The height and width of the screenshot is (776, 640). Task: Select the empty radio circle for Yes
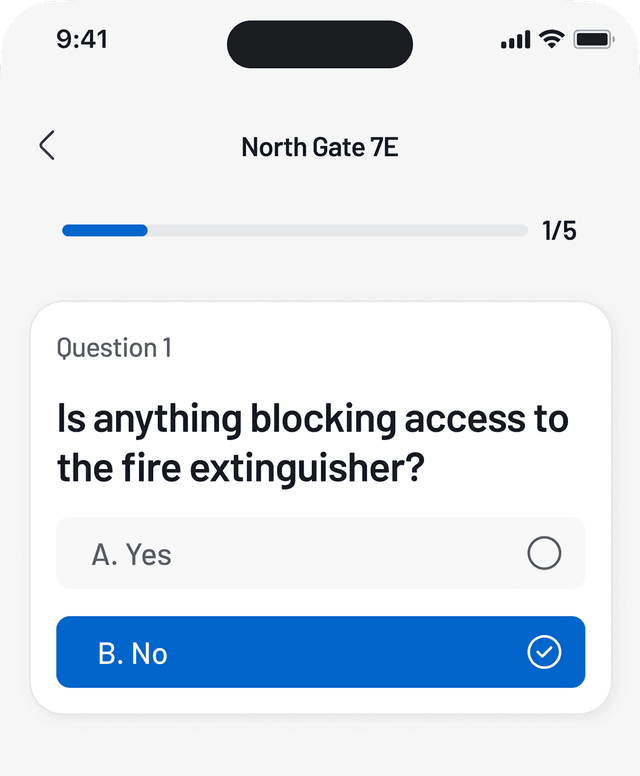point(544,553)
